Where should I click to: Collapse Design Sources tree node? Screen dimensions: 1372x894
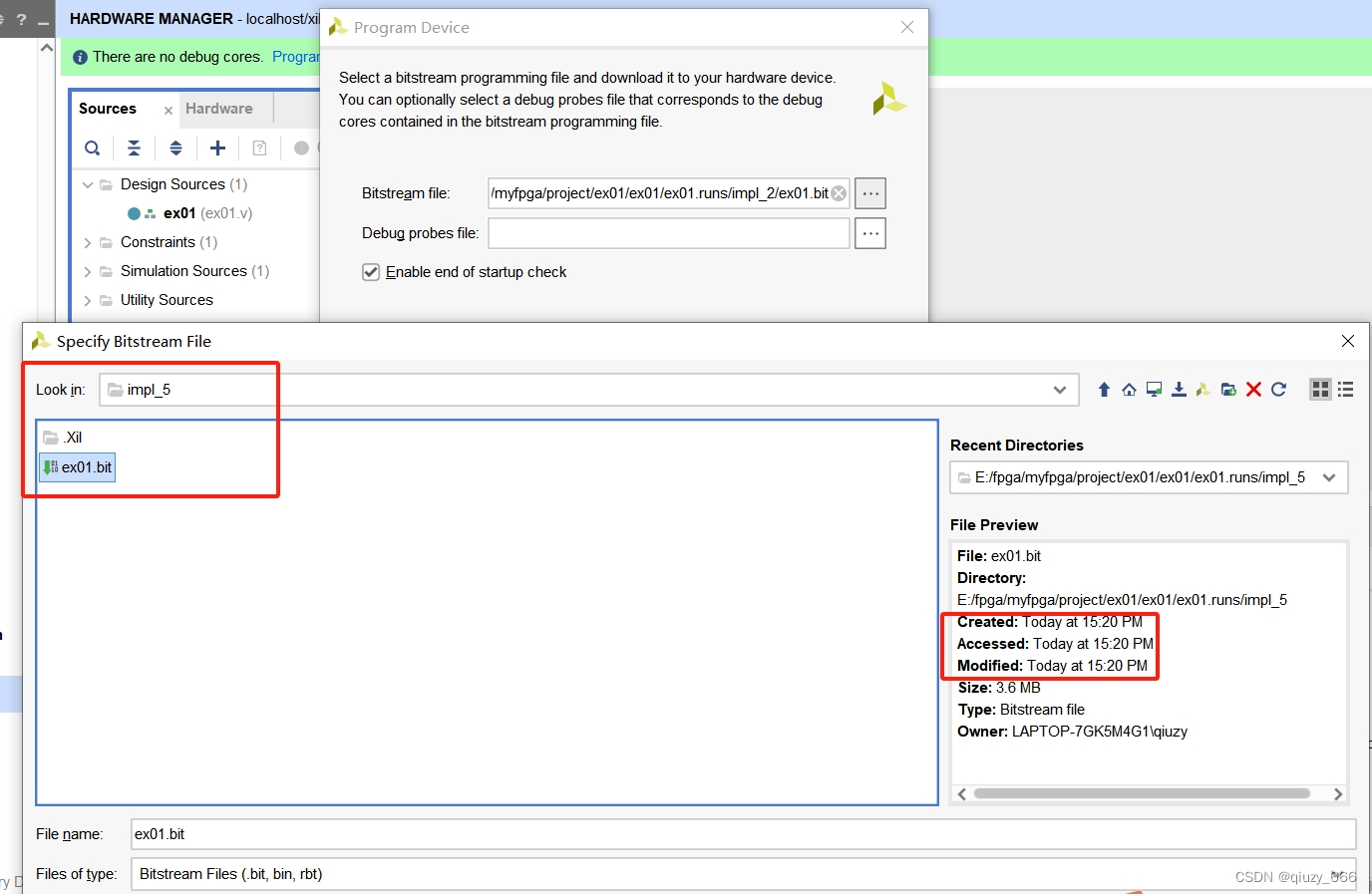(x=88, y=184)
